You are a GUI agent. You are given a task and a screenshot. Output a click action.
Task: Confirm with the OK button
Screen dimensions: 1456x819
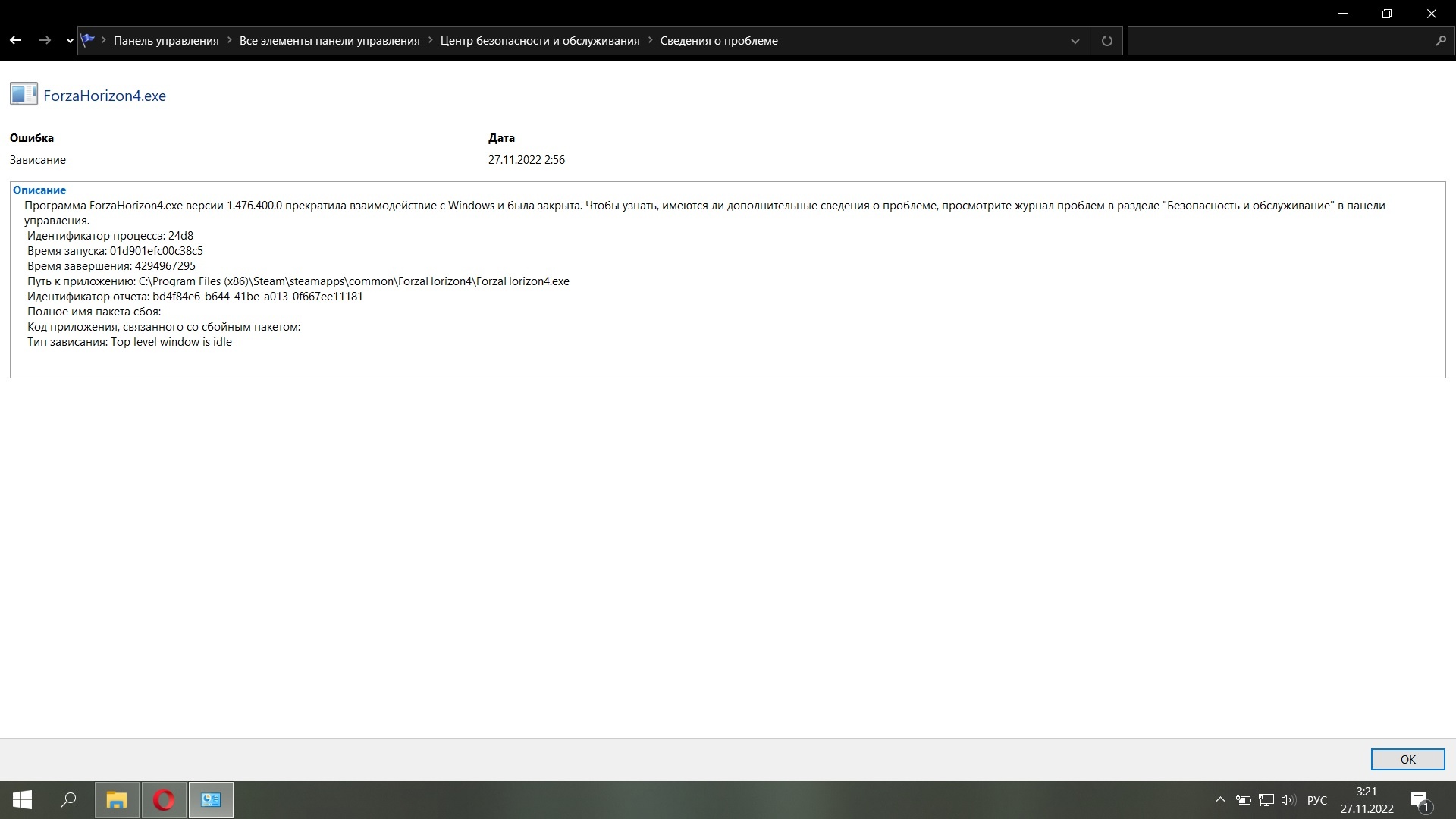(x=1407, y=759)
